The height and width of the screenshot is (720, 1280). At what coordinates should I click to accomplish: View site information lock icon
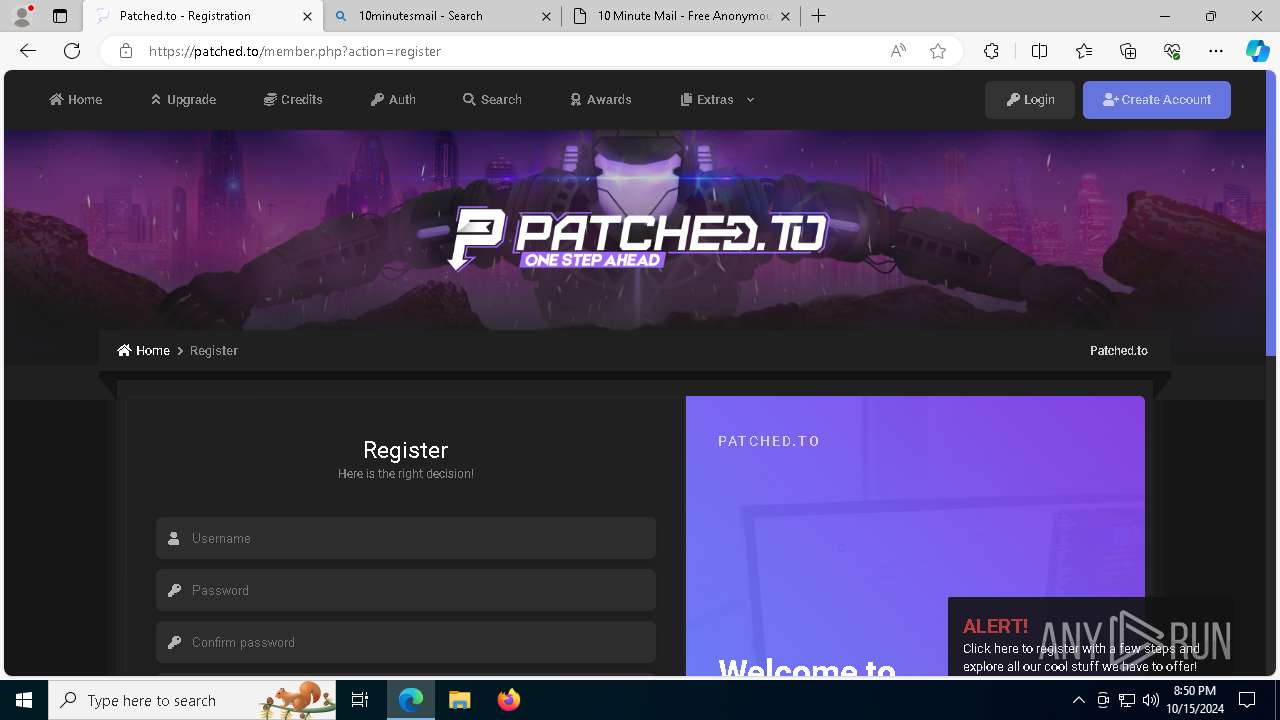pos(126,51)
